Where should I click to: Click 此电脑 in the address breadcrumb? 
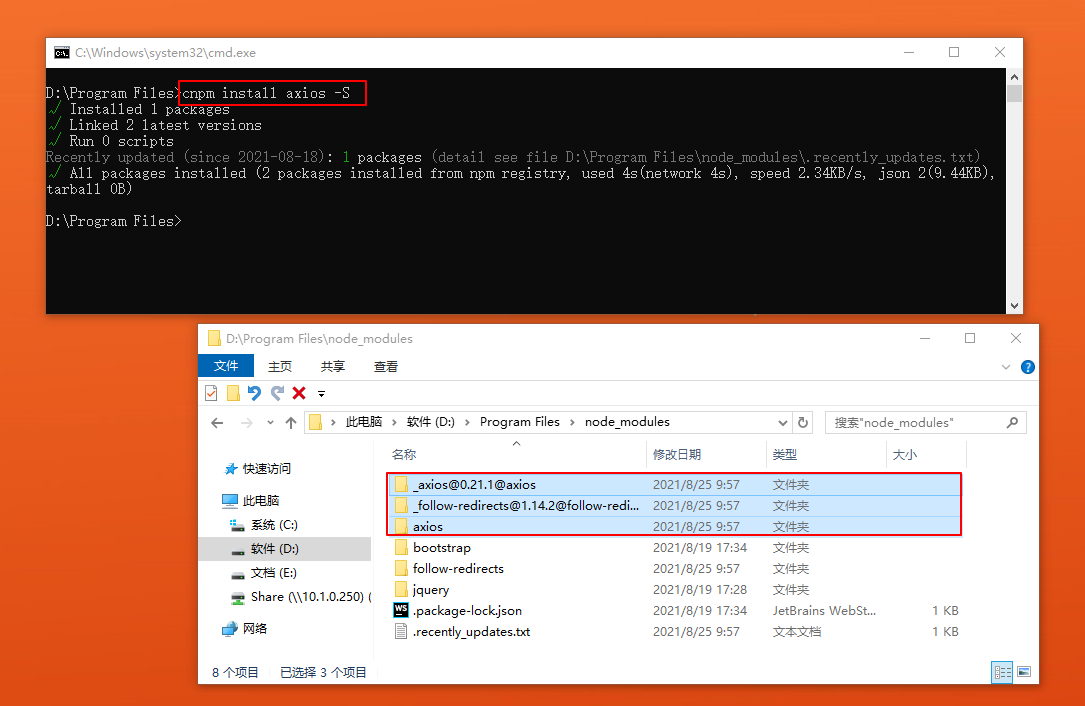pos(364,422)
